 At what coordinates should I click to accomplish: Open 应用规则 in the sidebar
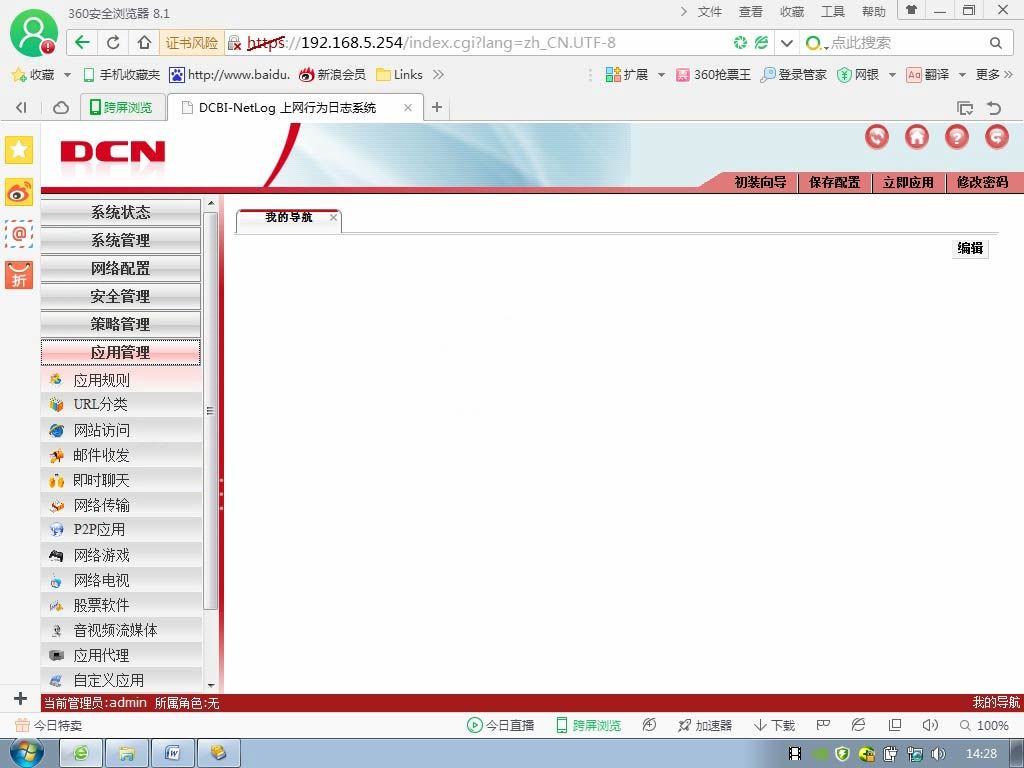(x=121, y=380)
